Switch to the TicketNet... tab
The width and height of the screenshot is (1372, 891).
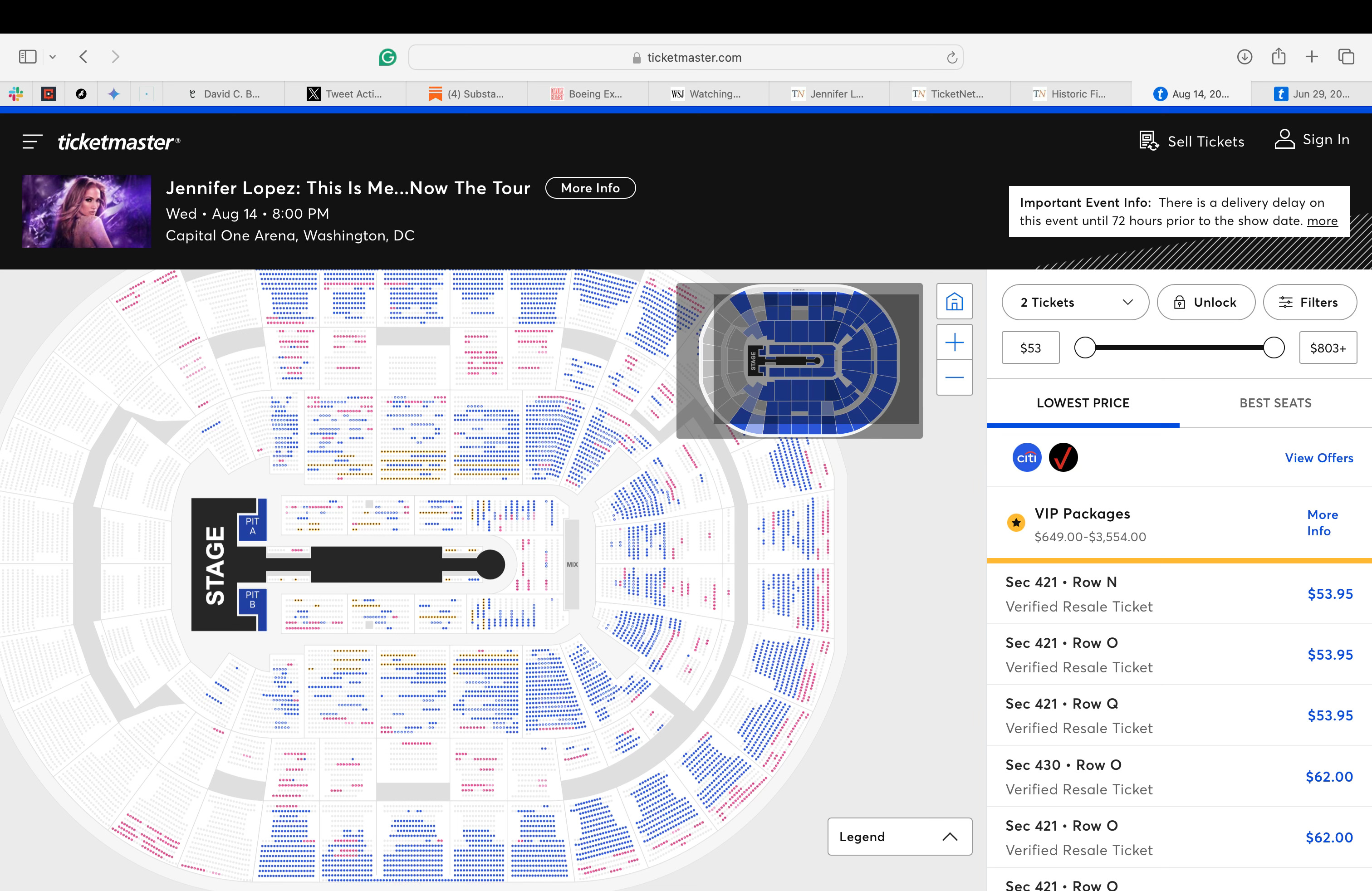950,94
